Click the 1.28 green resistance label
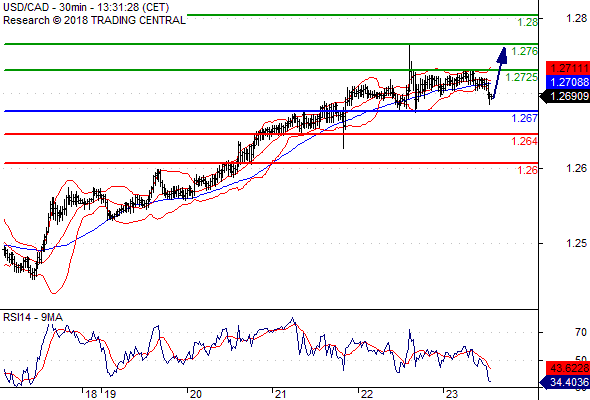This screenshot has height=400, width=590. pos(527,22)
